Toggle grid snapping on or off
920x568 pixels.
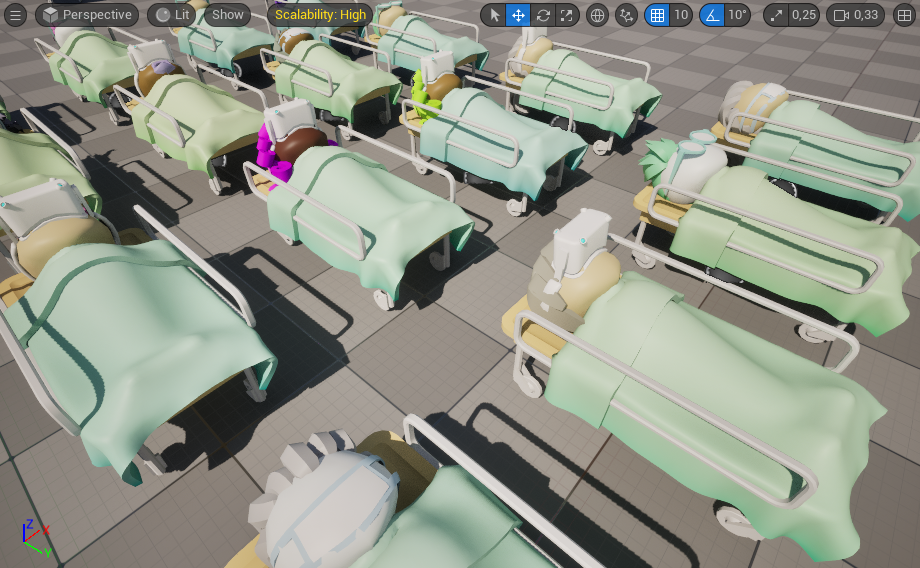657,15
